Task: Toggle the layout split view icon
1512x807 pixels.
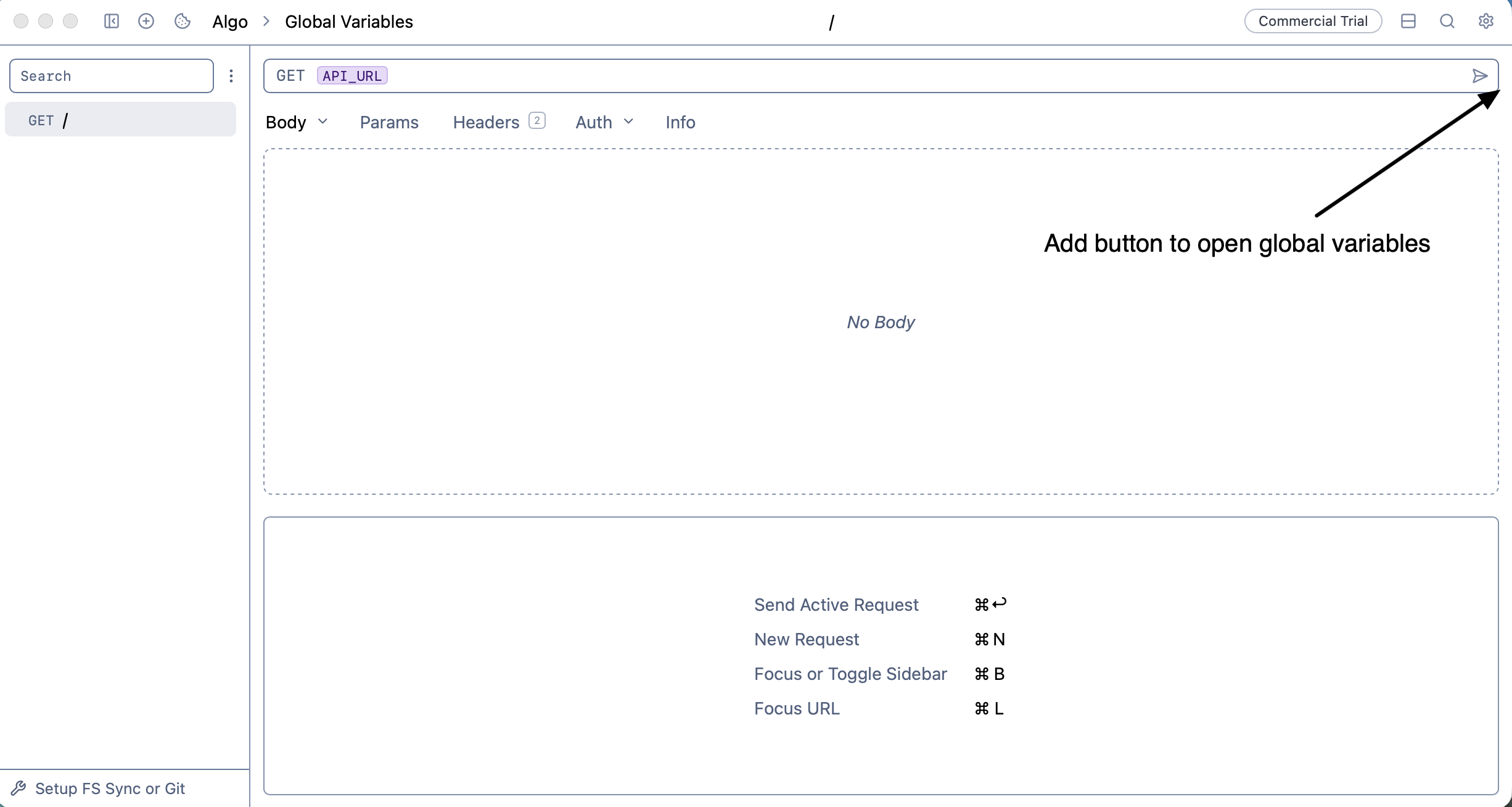Action: [x=1408, y=22]
